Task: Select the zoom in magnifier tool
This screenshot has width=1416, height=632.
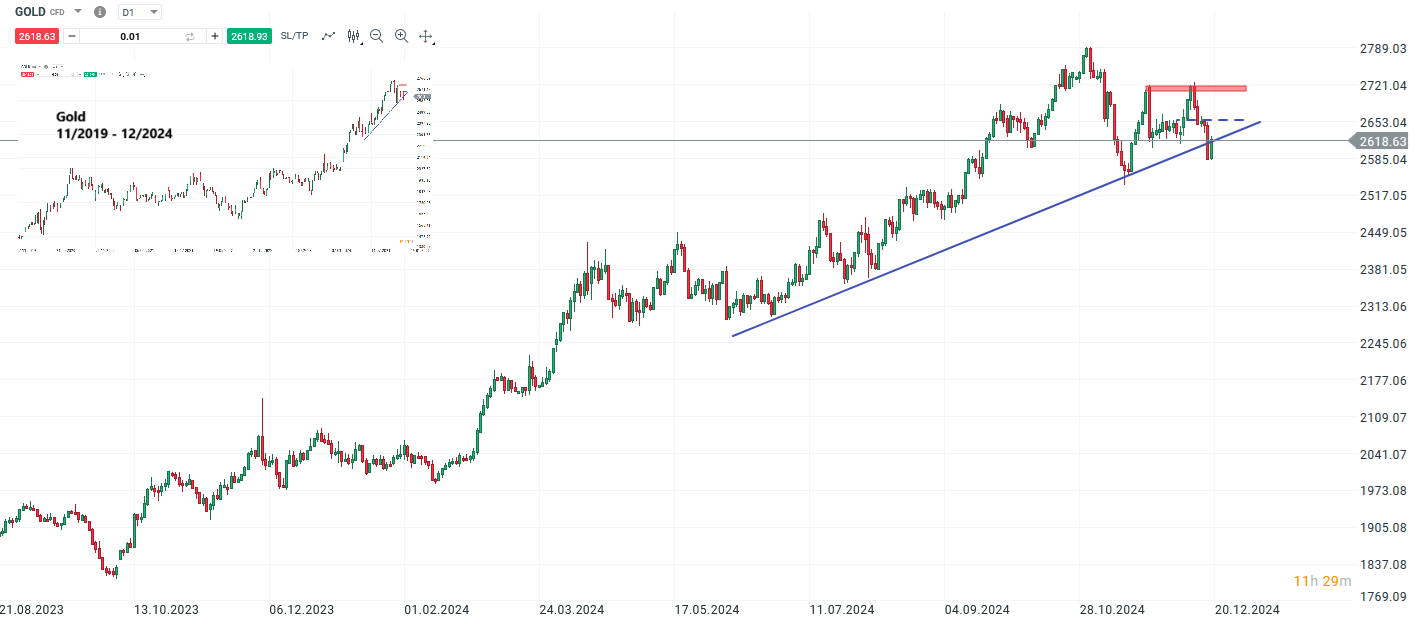Action: point(400,36)
